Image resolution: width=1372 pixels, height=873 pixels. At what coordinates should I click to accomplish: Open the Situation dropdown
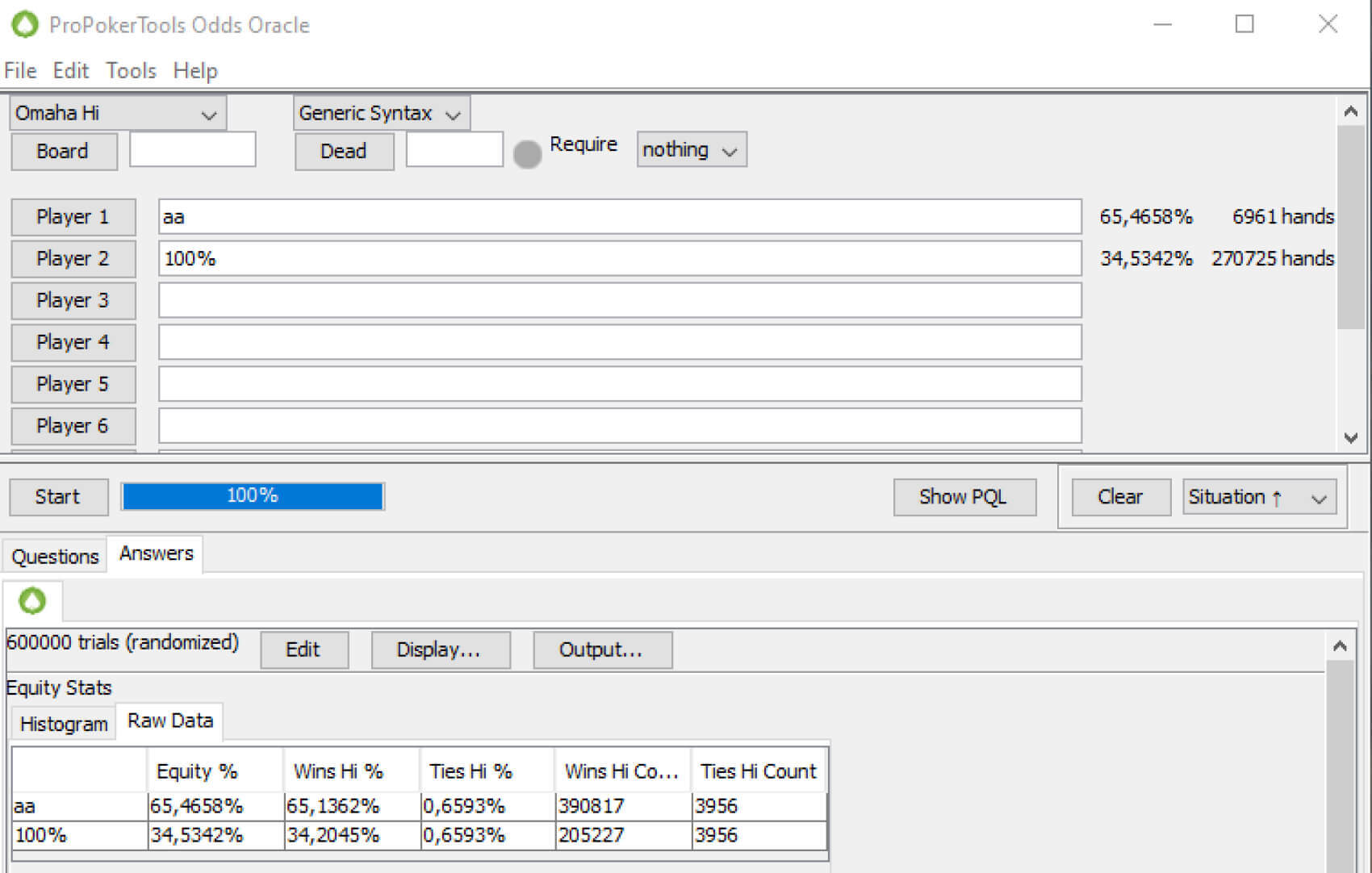pyautogui.click(x=1258, y=497)
